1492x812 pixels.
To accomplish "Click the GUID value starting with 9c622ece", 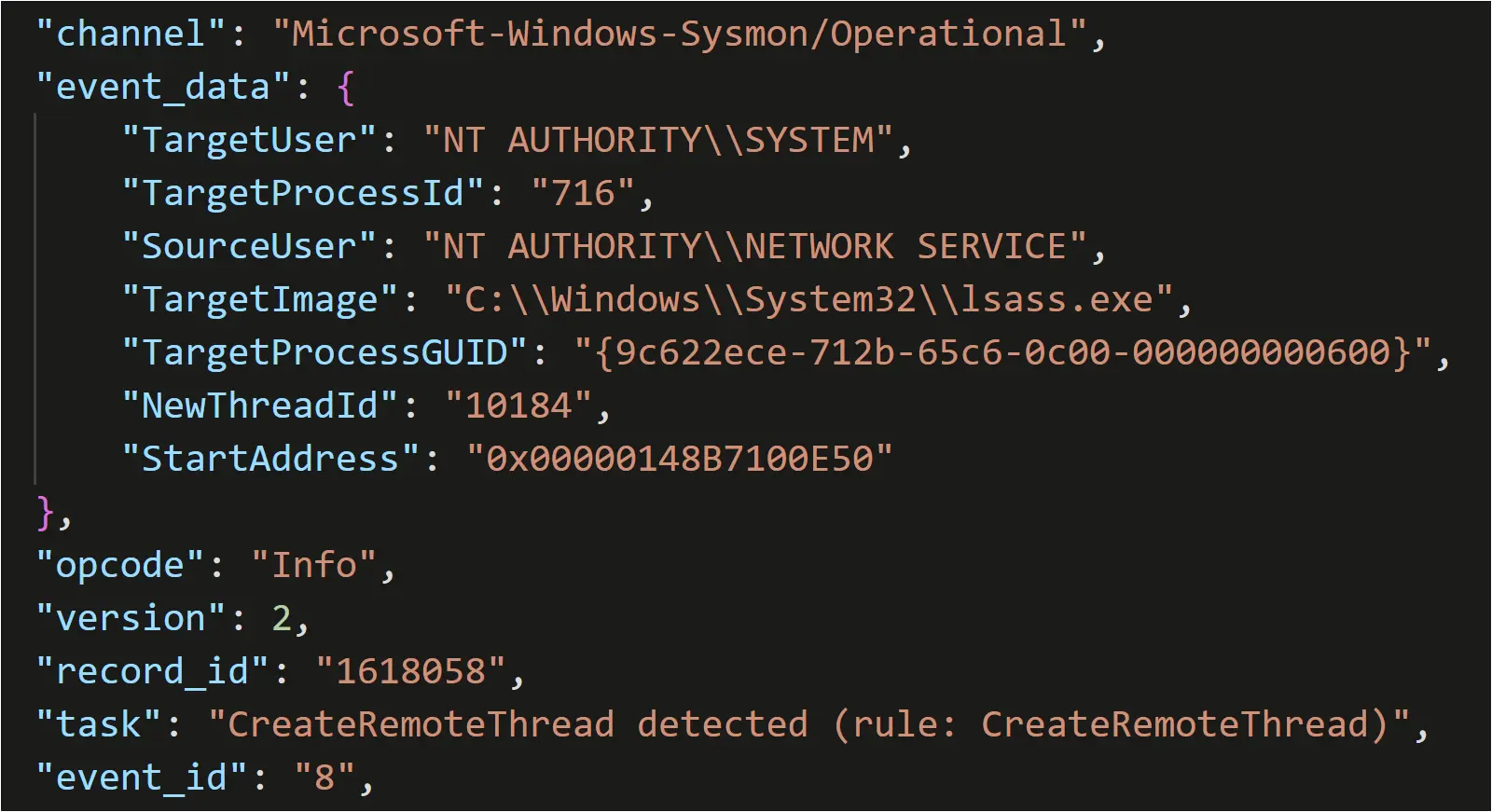I will click(x=1002, y=352).
